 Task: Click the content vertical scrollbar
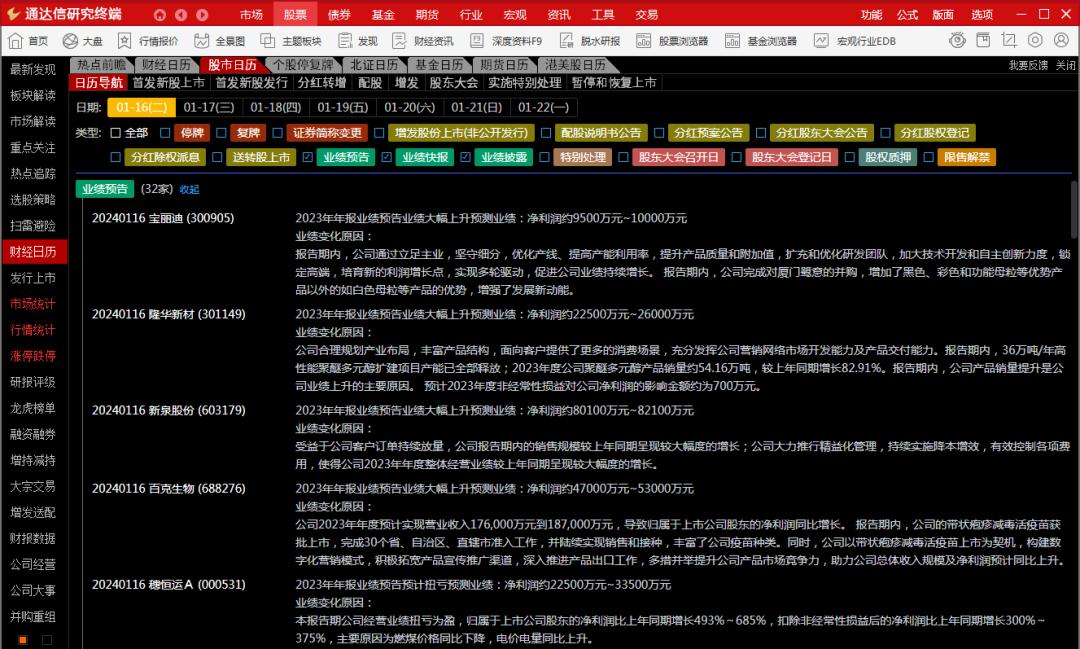click(1074, 210)
